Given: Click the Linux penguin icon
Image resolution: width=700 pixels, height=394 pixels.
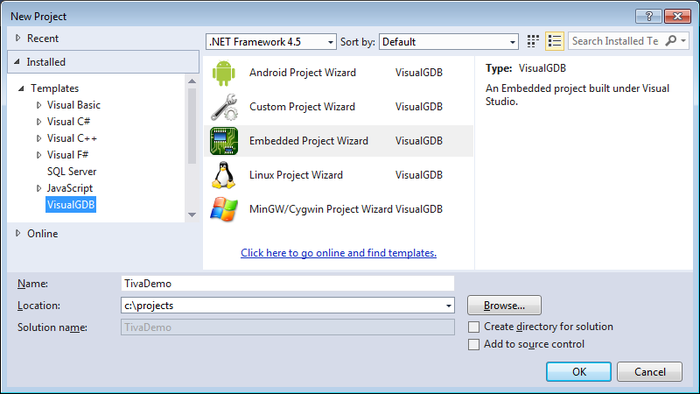Looking at the screenshot, I should (224, 175).
